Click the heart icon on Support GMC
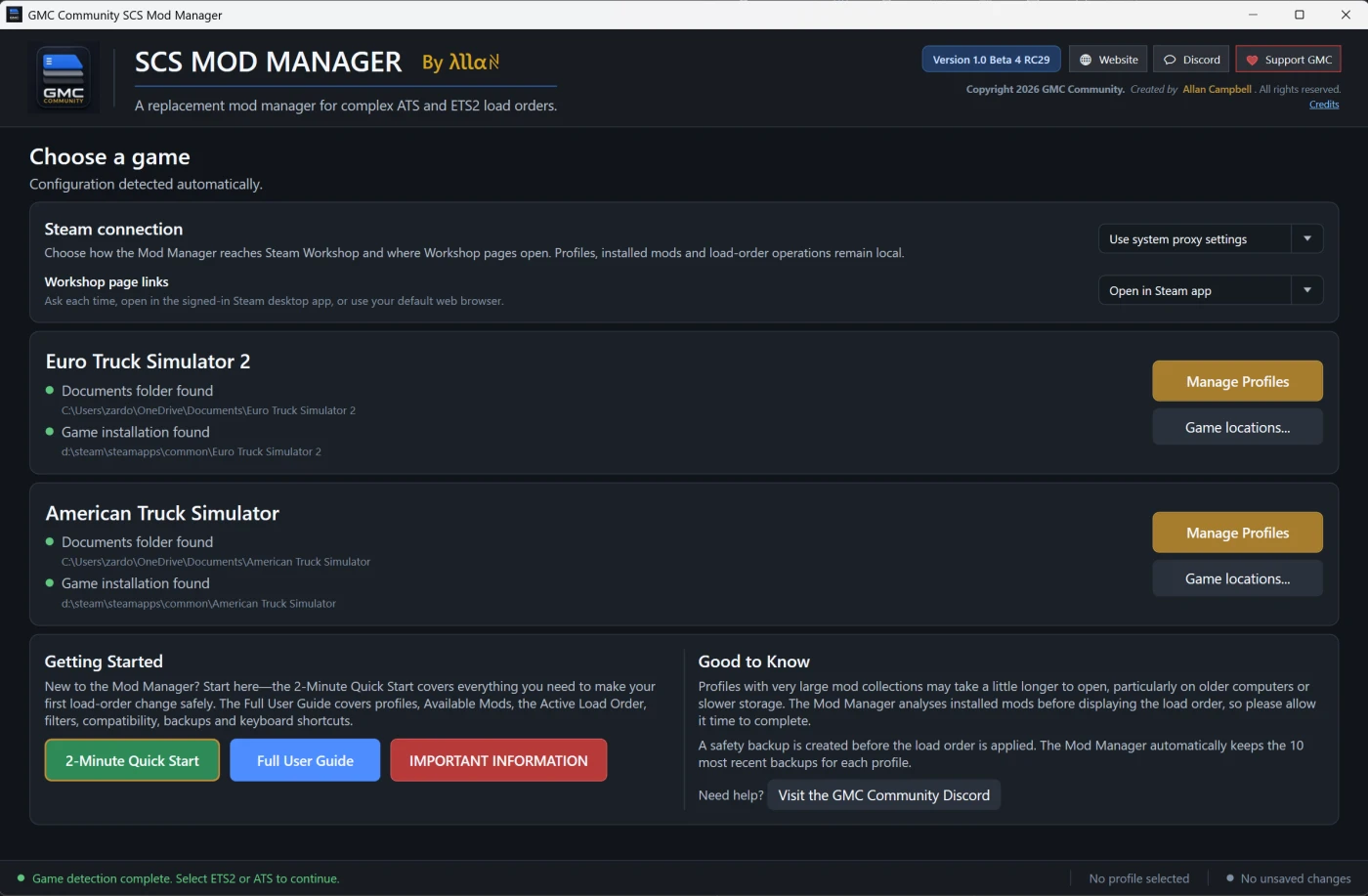This screenshot has width=1368, height=896. 1252,60
